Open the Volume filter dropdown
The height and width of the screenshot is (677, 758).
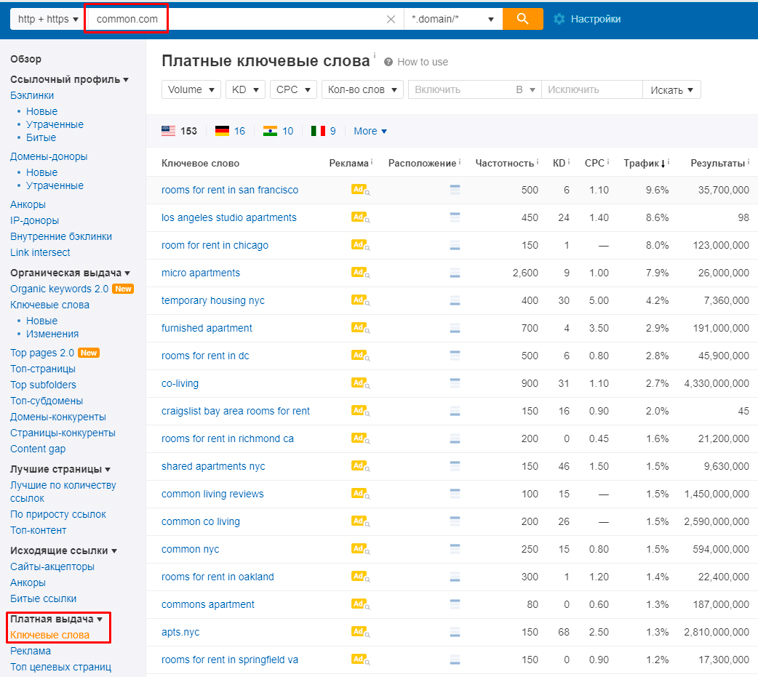pyautogui.click(x=191, y=89)
